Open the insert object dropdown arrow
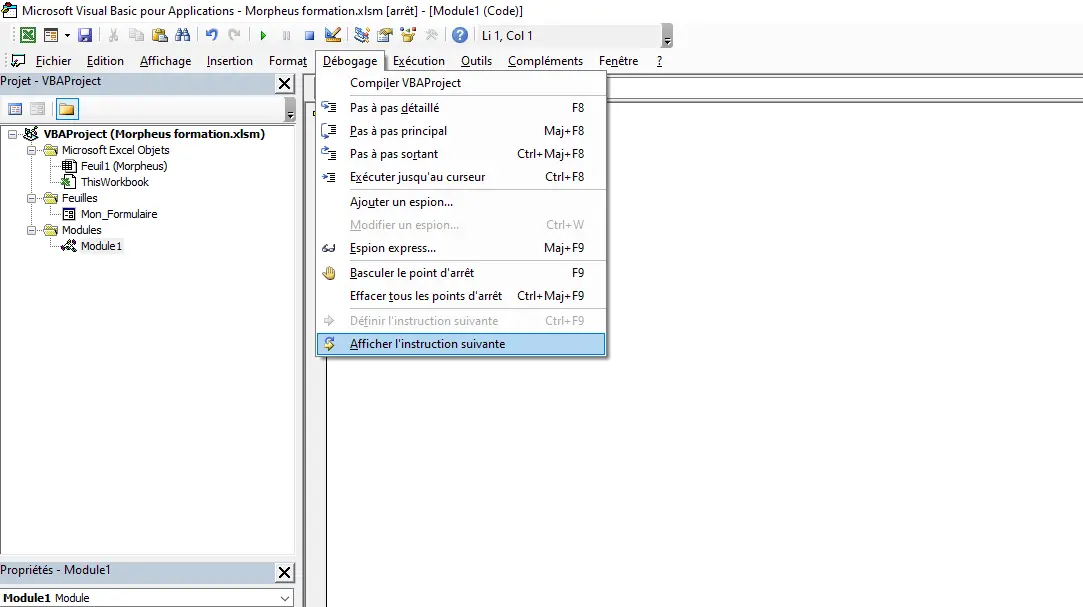The height and width of the screenshot is (607, 1083). (x=67, y=35)
